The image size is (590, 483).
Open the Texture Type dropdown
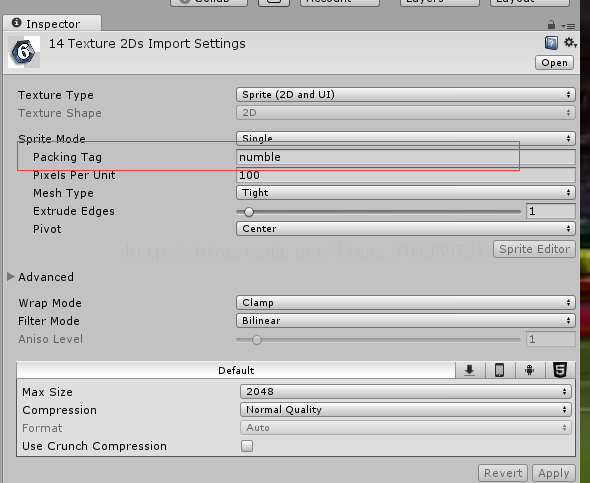(406, 94)
